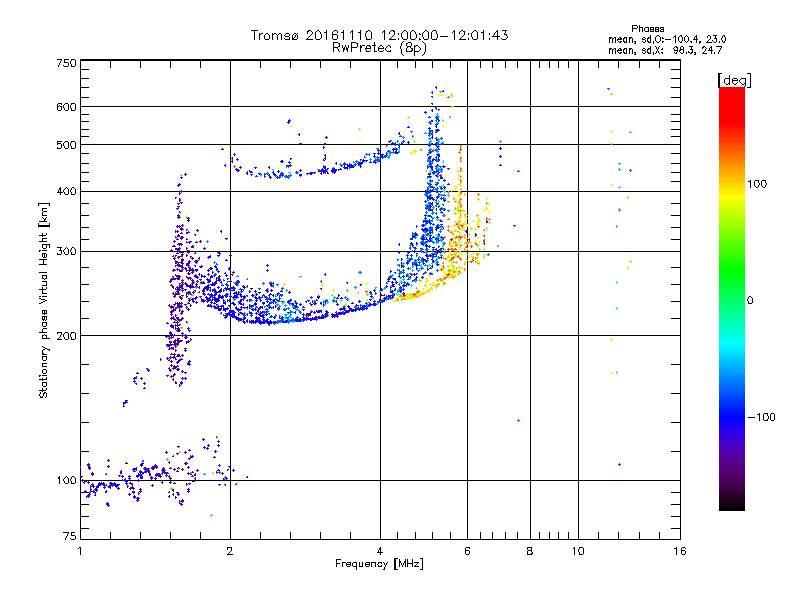Click the blue point near 12 MHz at 105 km
This screenshot has height=600, width=800.
[619, 464]
